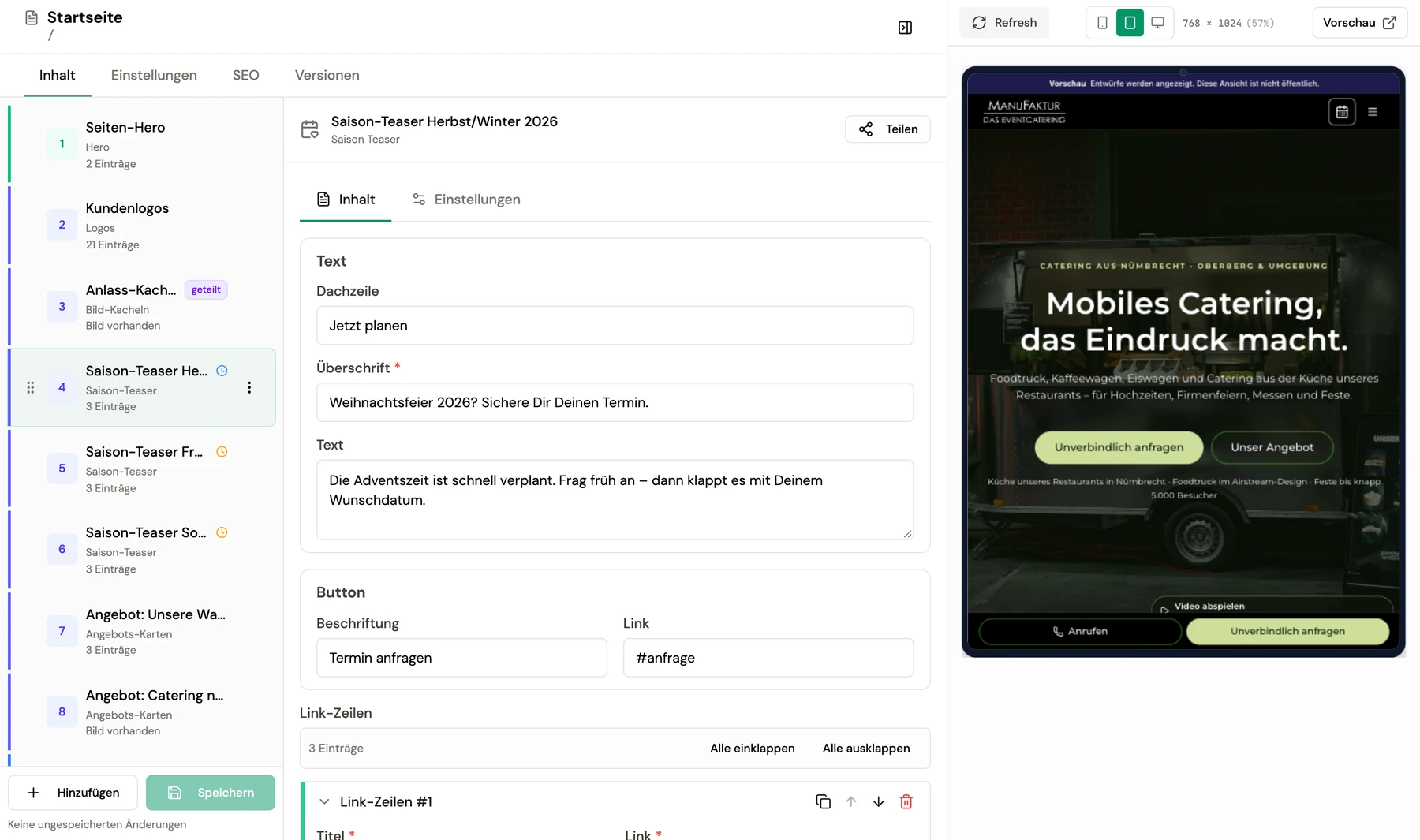Open the more options menu for Saison-Teaser He...
This screenshot has height=840, width=1420.
coord(249,387)
